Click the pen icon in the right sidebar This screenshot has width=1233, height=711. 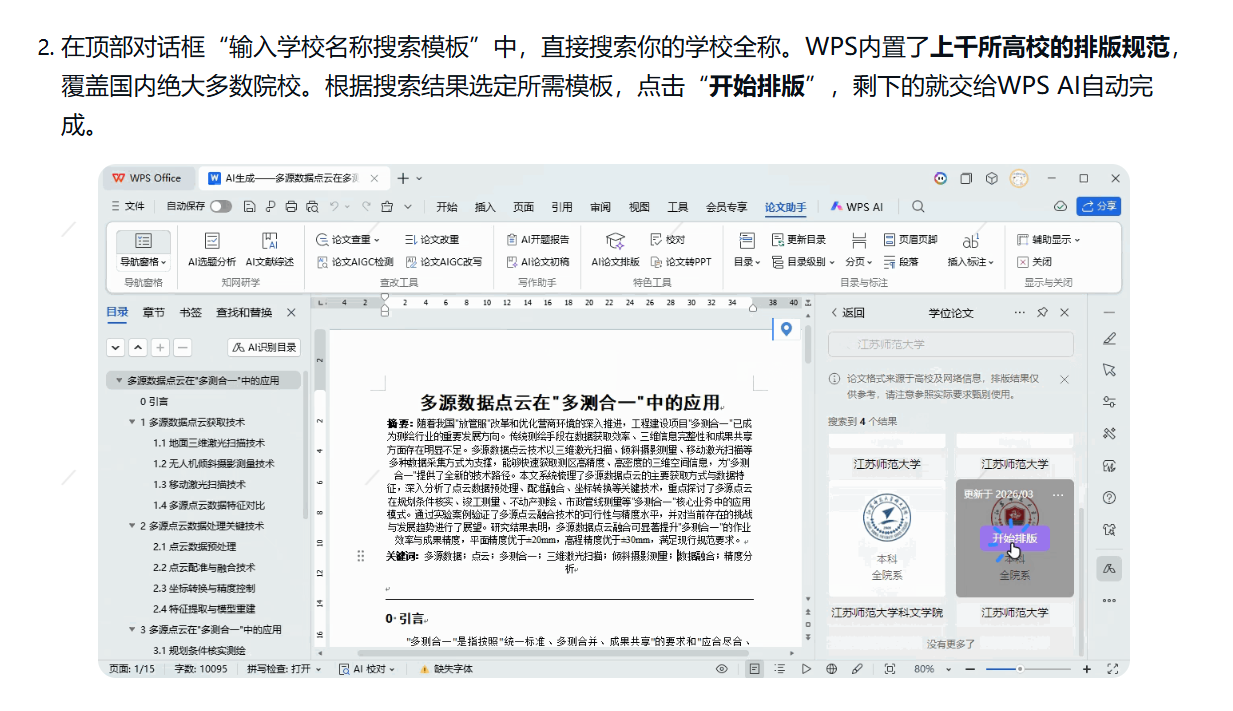1109,338
